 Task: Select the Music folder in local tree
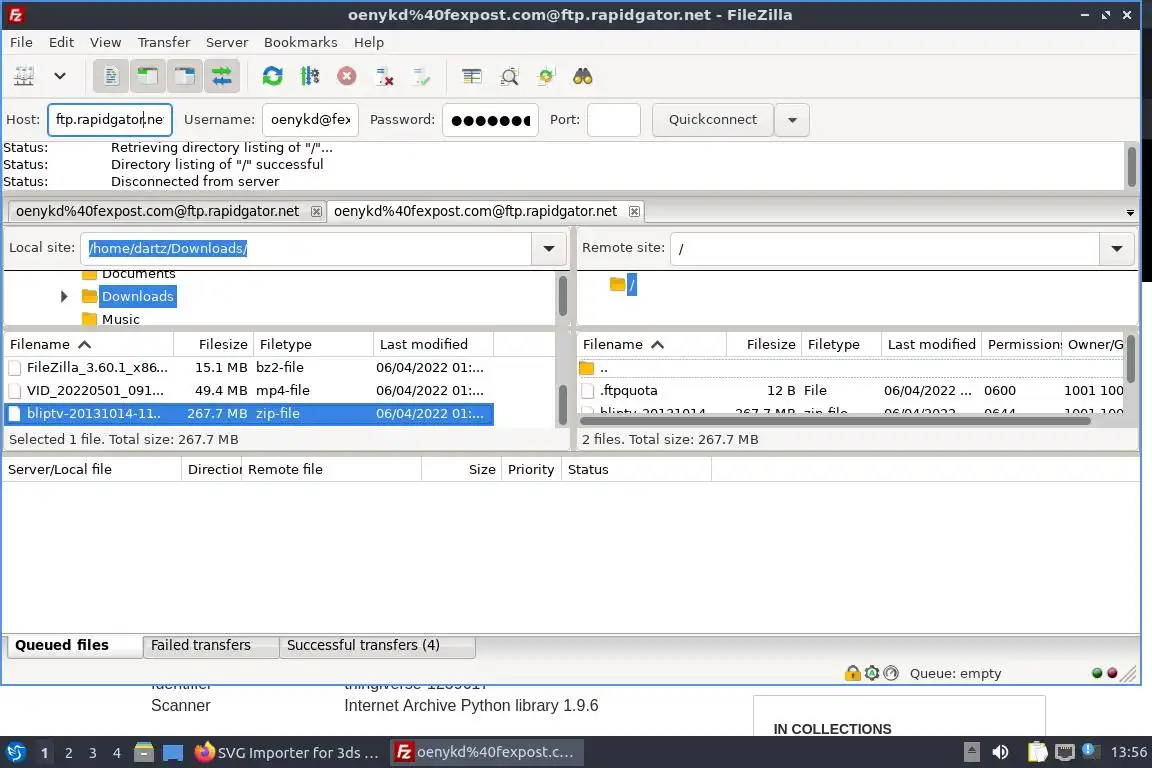[x=120, y=319]
